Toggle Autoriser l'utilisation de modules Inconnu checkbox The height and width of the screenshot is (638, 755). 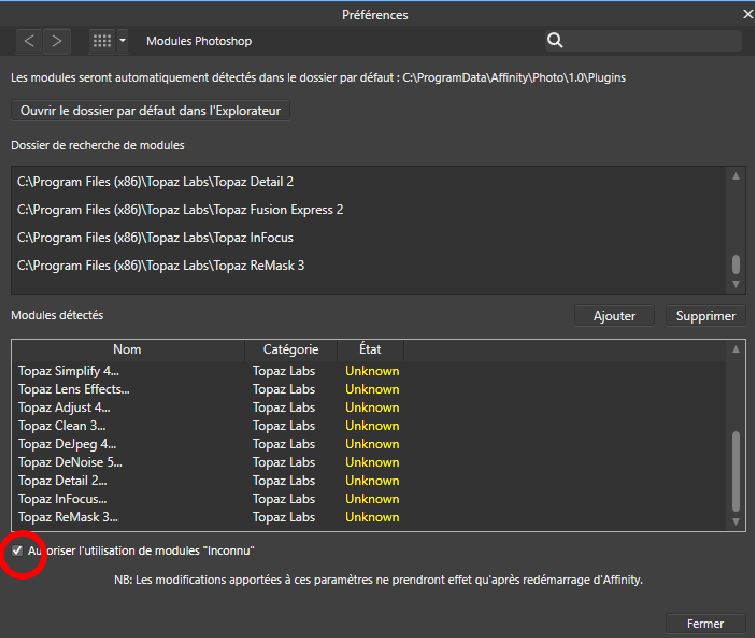point(17,550)
